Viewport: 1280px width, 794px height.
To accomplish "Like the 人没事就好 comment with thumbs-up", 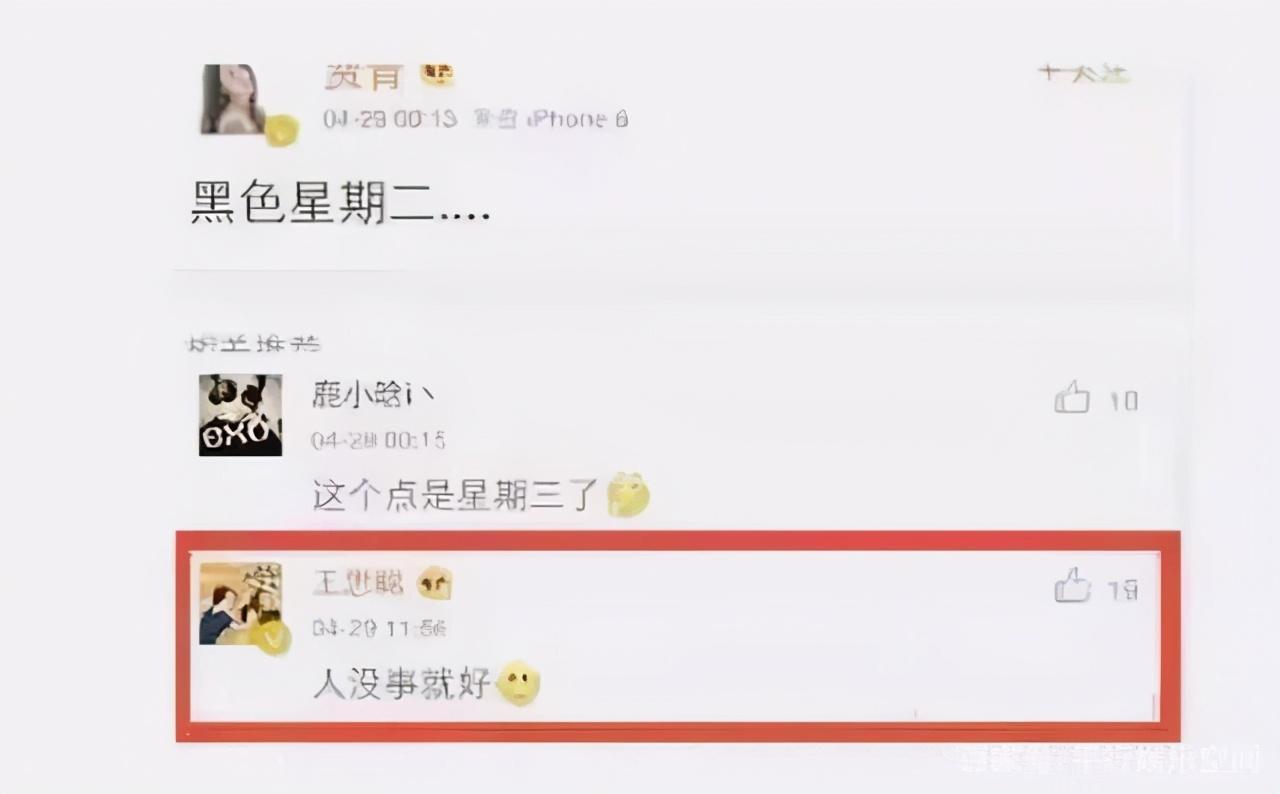I will (1071, 586).
